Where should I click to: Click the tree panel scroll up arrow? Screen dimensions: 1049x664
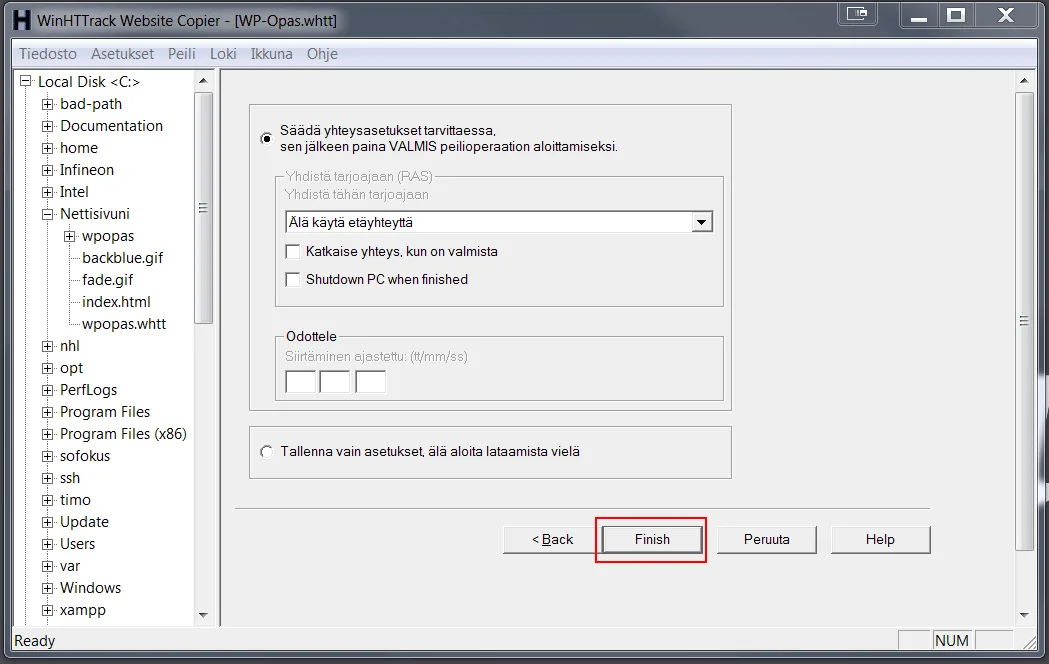click(x=203, y=81)
